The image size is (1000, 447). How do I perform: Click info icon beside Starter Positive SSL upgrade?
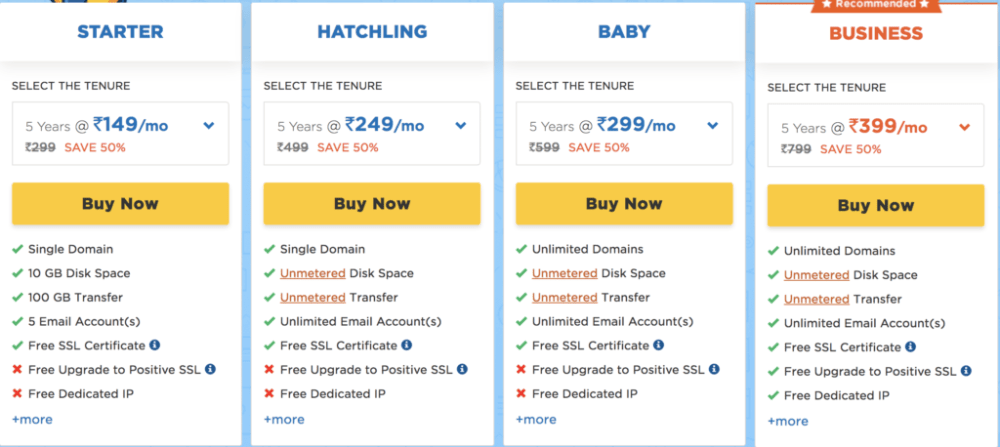(210, 369)
